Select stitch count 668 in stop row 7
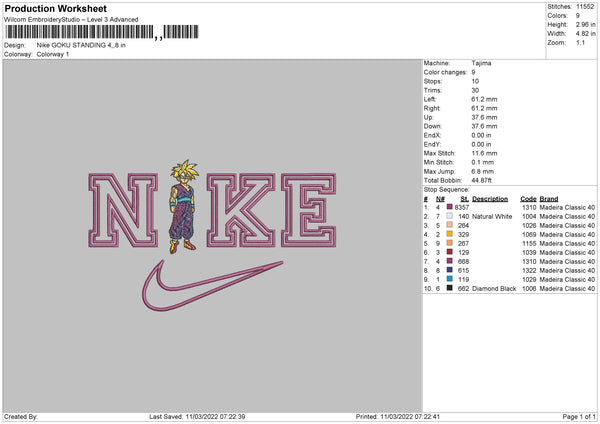Image resolution: width=600 pixels, height=424 pixels. tap(463, 261)
